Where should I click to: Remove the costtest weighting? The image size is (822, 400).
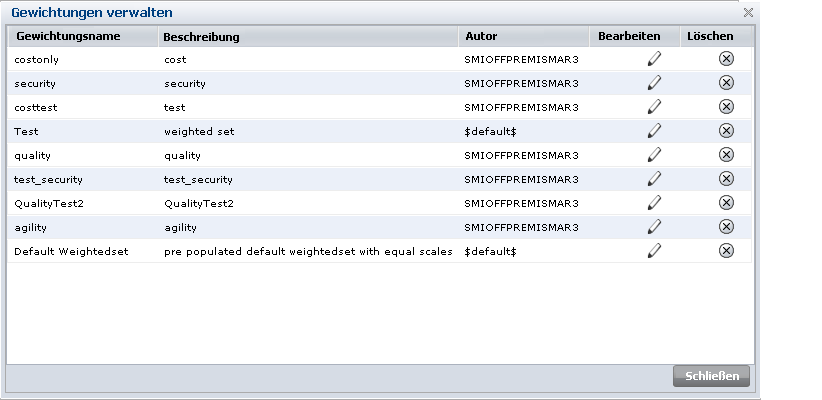(726, 107)
